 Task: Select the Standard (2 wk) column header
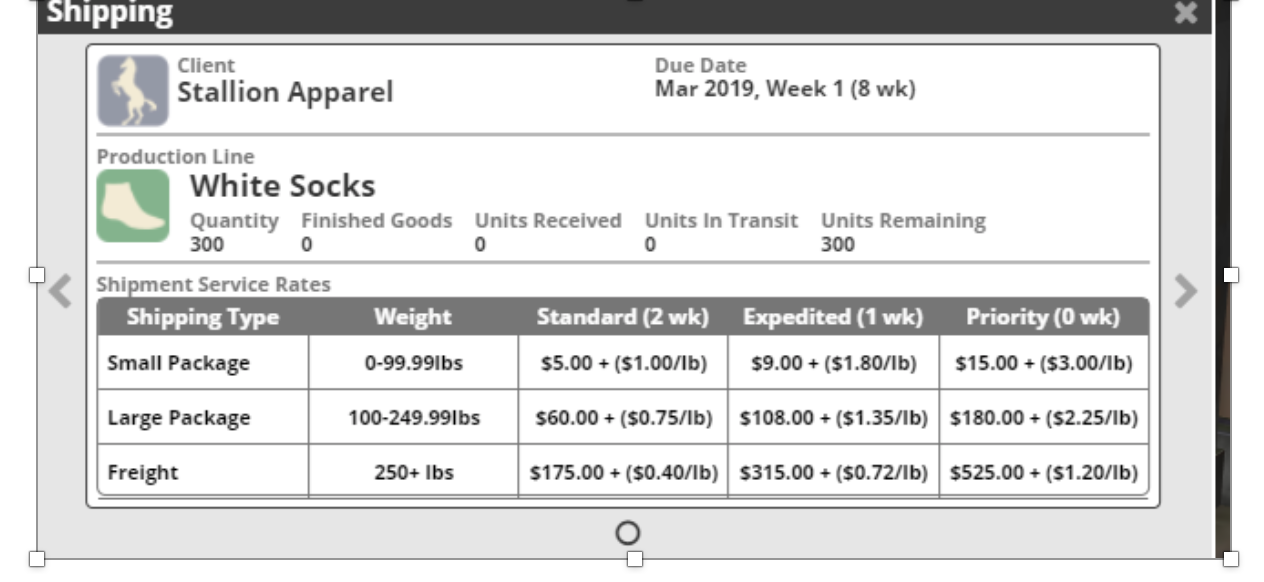pos(622,317)
